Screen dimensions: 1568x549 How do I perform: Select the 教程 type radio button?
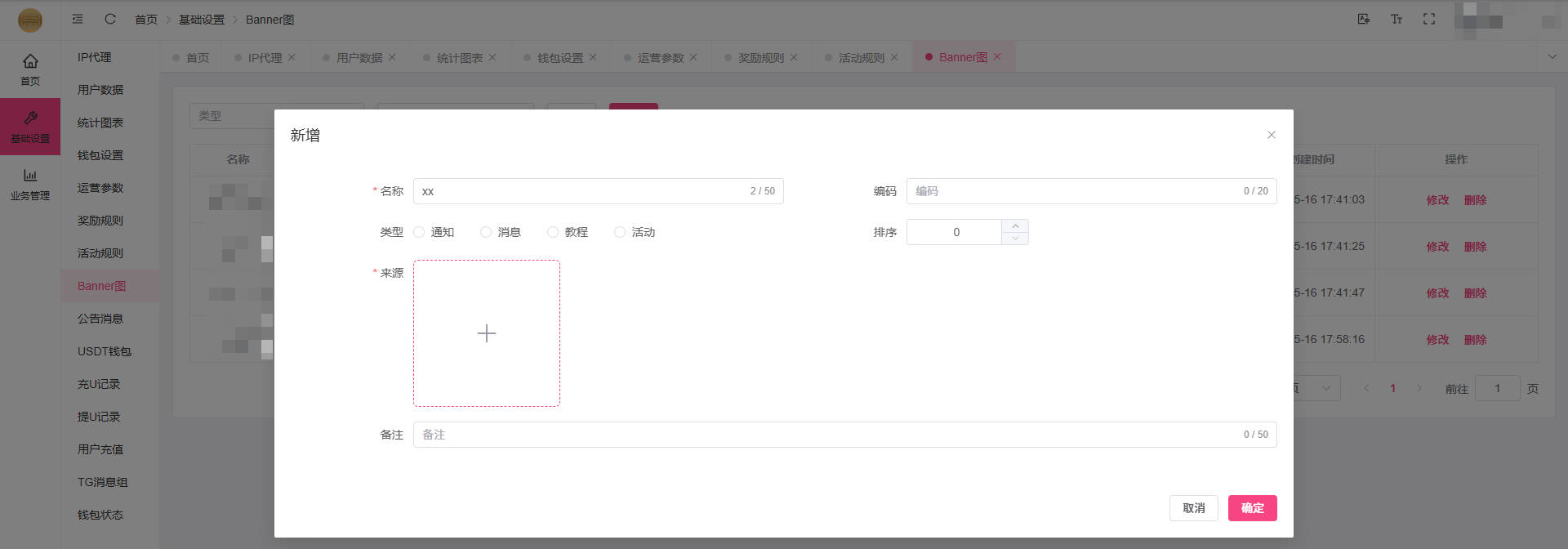pos(553,232)
